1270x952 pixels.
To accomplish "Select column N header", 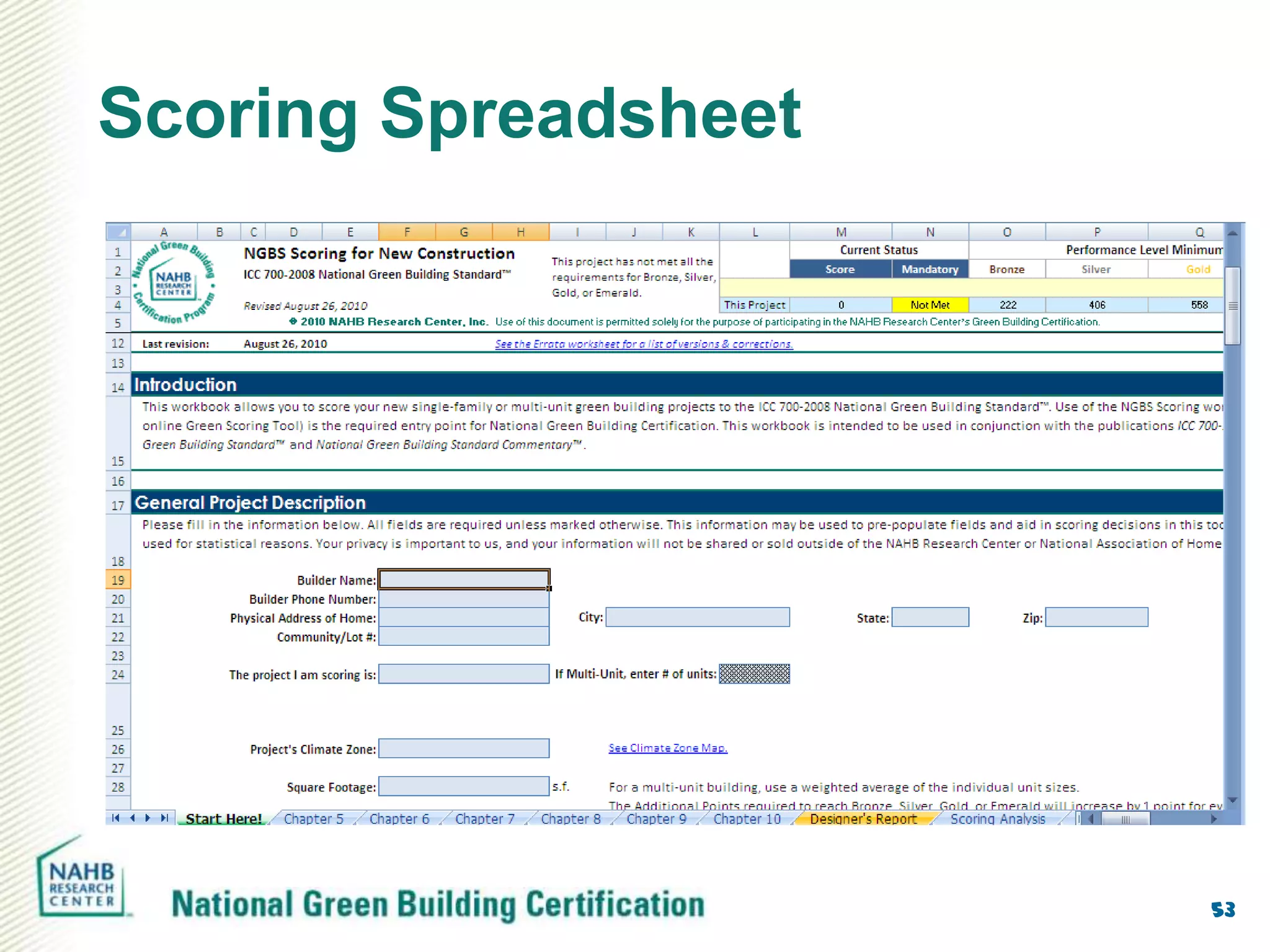I will pyautogui.click(x=930, y=232).
